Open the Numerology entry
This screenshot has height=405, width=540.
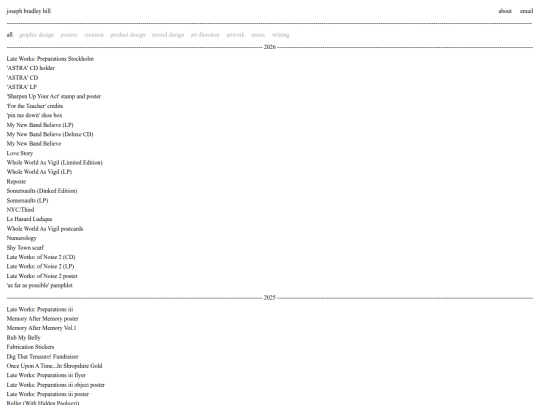tap(21, 238)
